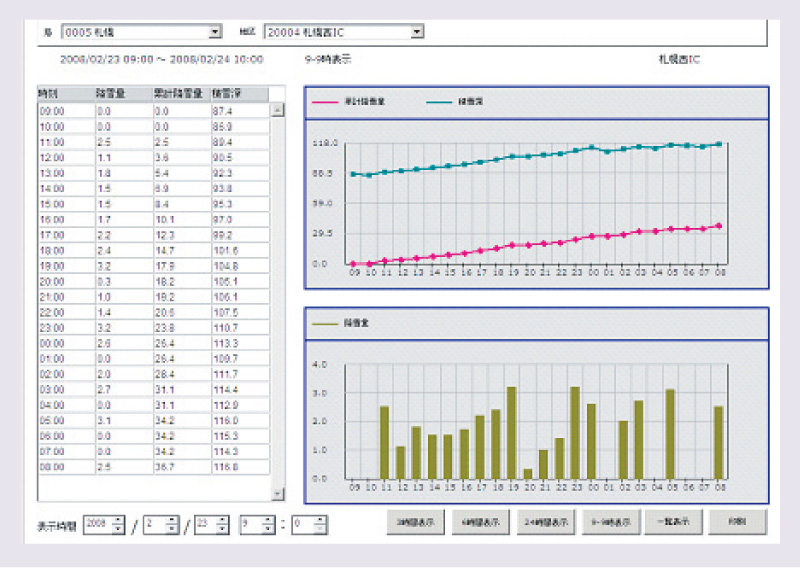Image resolution: width=800 pixels, height=568 pixels.
Task: Click the olive 降雪量 legend marker
Action: (326, 324)
